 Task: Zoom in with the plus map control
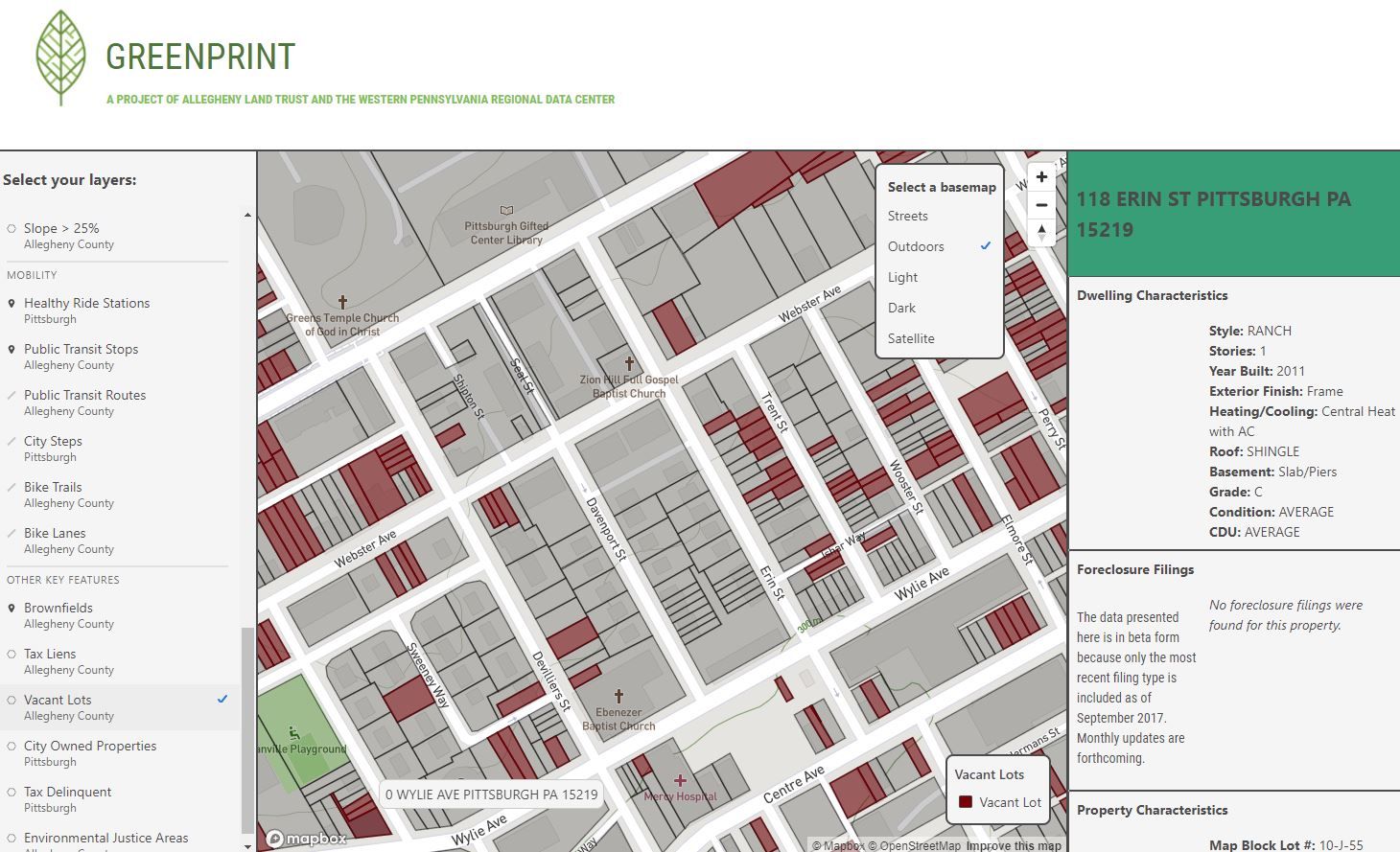(x=1041, y=177)
